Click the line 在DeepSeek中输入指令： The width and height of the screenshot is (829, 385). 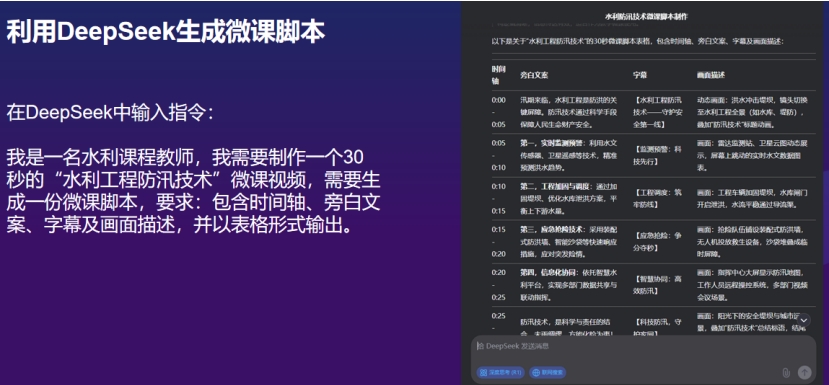pos(111,113)
